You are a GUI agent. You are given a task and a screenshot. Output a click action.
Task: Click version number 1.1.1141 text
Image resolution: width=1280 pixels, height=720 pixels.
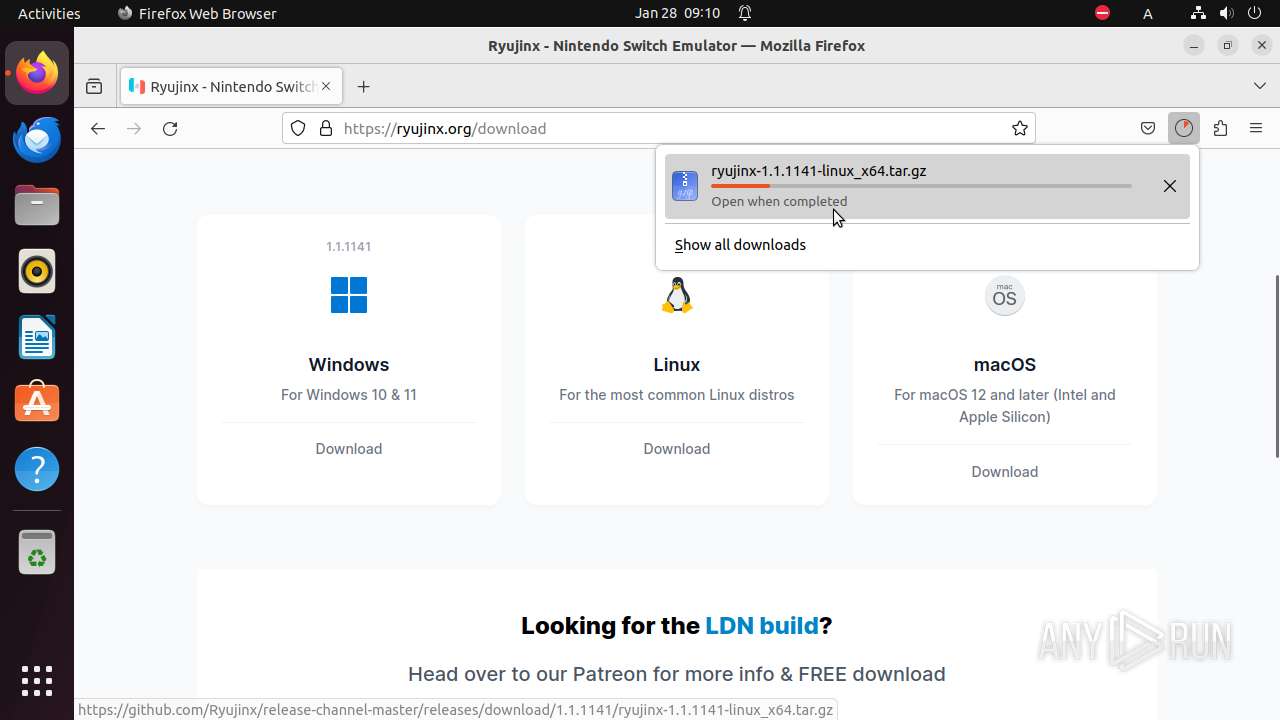(349, 246)
